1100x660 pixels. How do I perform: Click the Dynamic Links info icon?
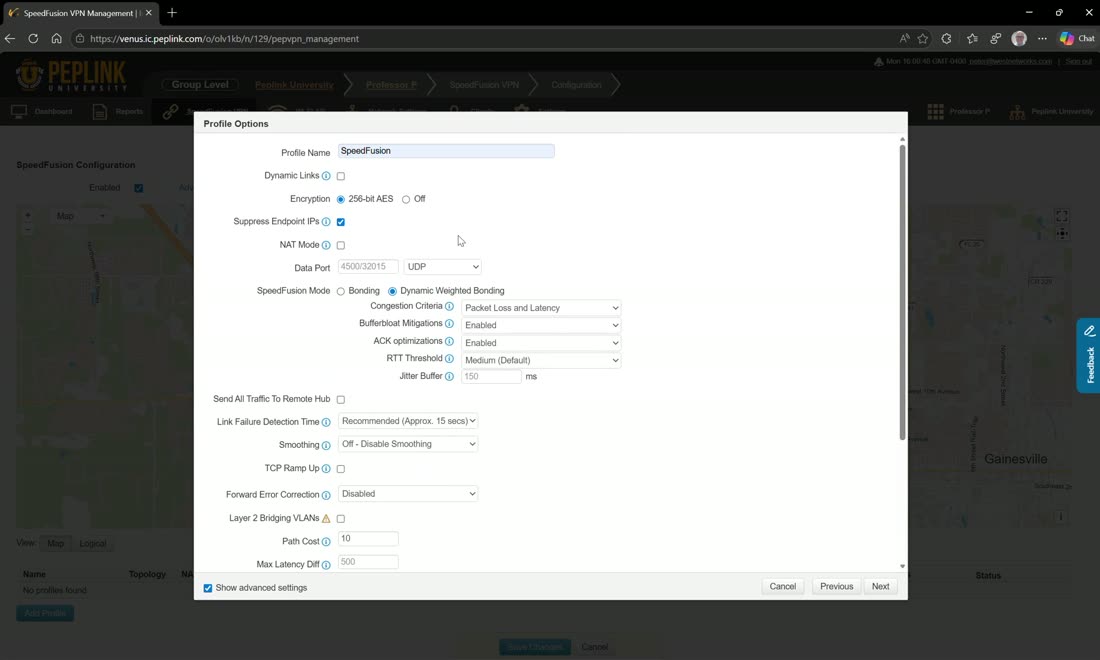pyautogui.click(x=326, y=176)
